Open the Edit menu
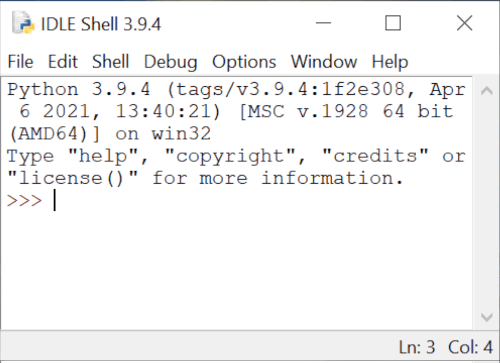 tap(63, 62)
